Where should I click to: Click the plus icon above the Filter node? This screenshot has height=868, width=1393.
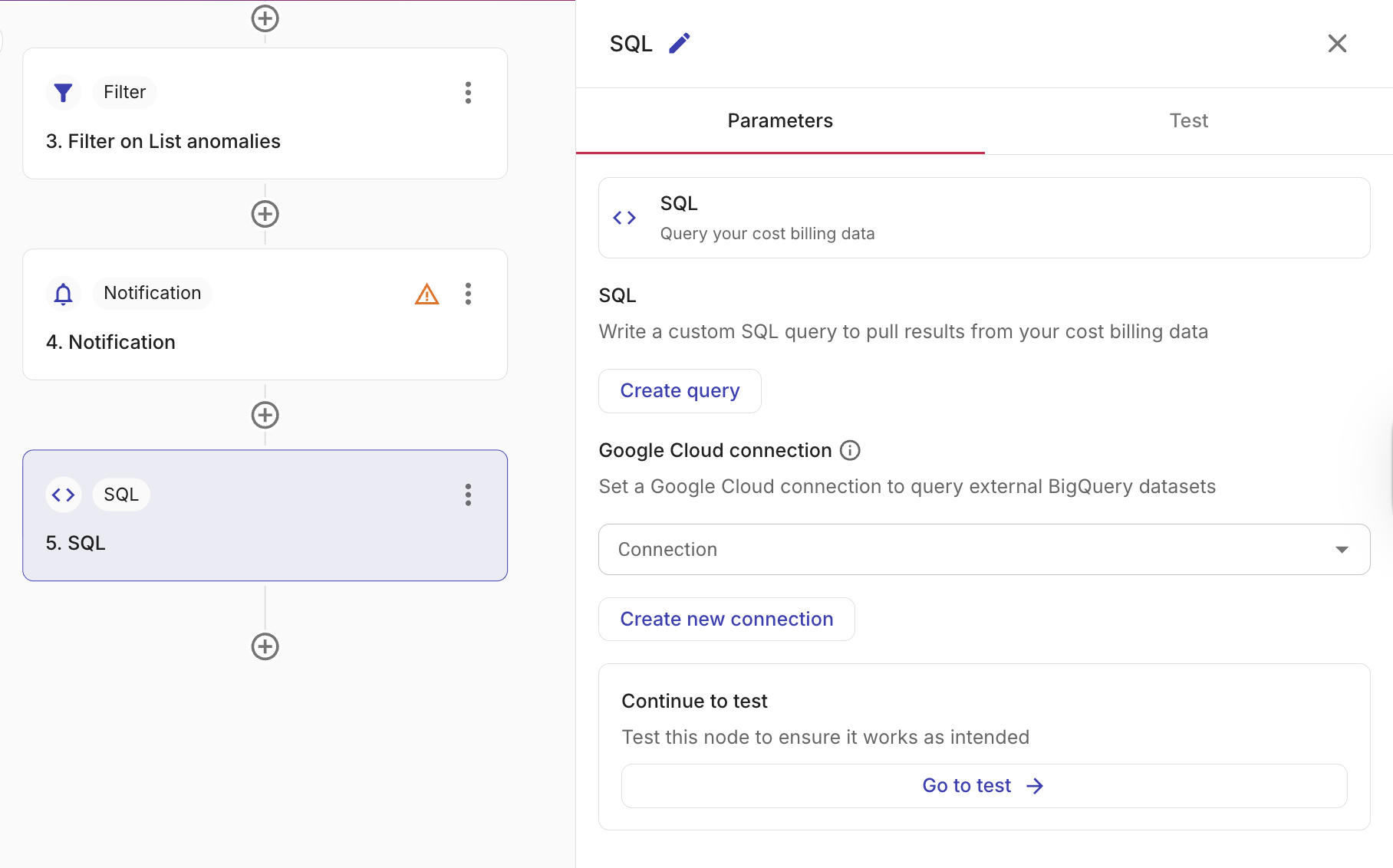265,18
